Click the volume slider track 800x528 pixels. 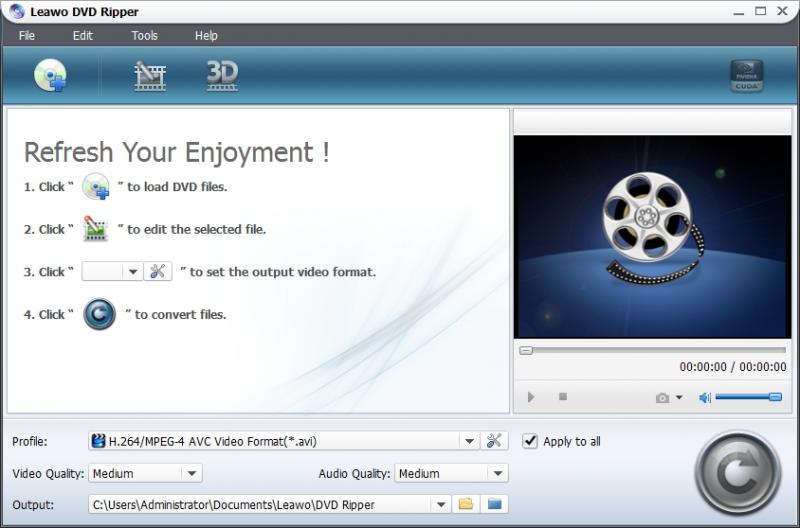click(x=745, y=397)
